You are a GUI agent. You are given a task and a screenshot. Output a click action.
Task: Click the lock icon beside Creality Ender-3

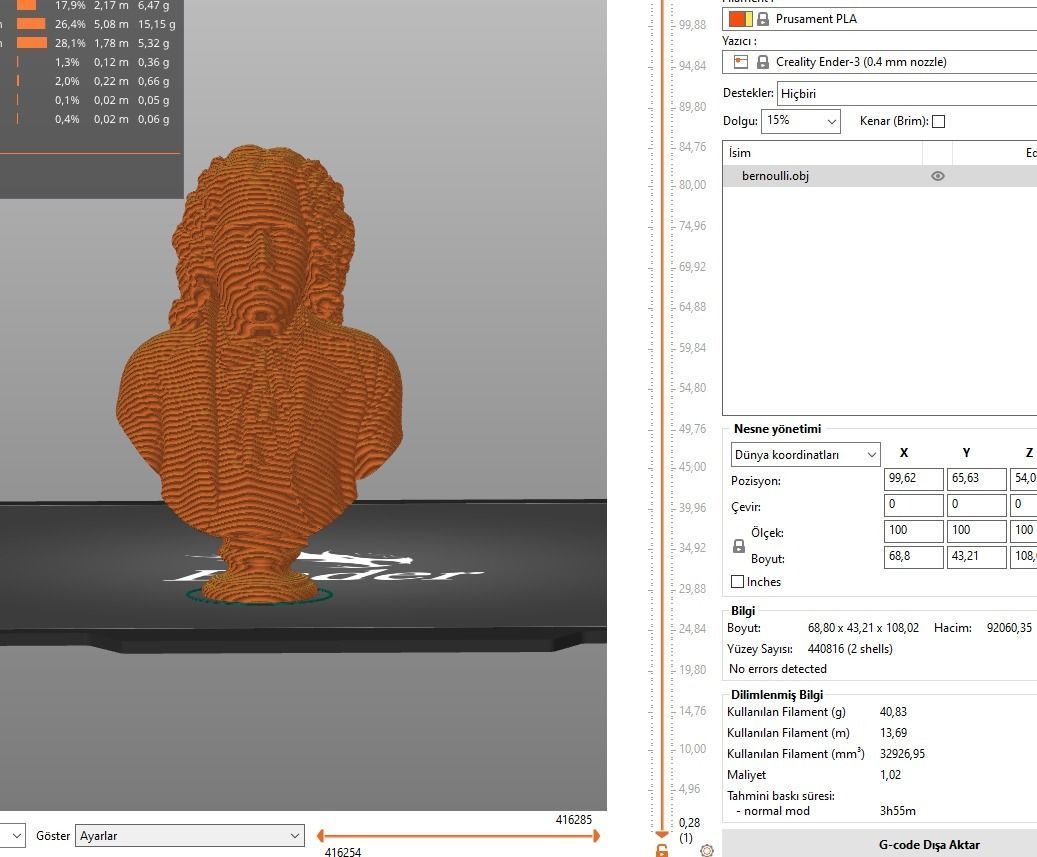(x=763, y=62)
